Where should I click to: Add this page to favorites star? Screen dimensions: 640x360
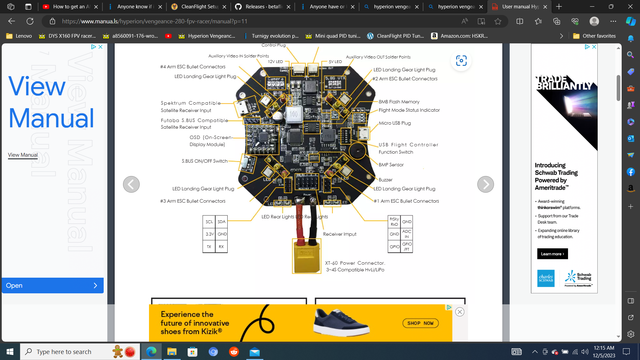[x=498, y=21]
